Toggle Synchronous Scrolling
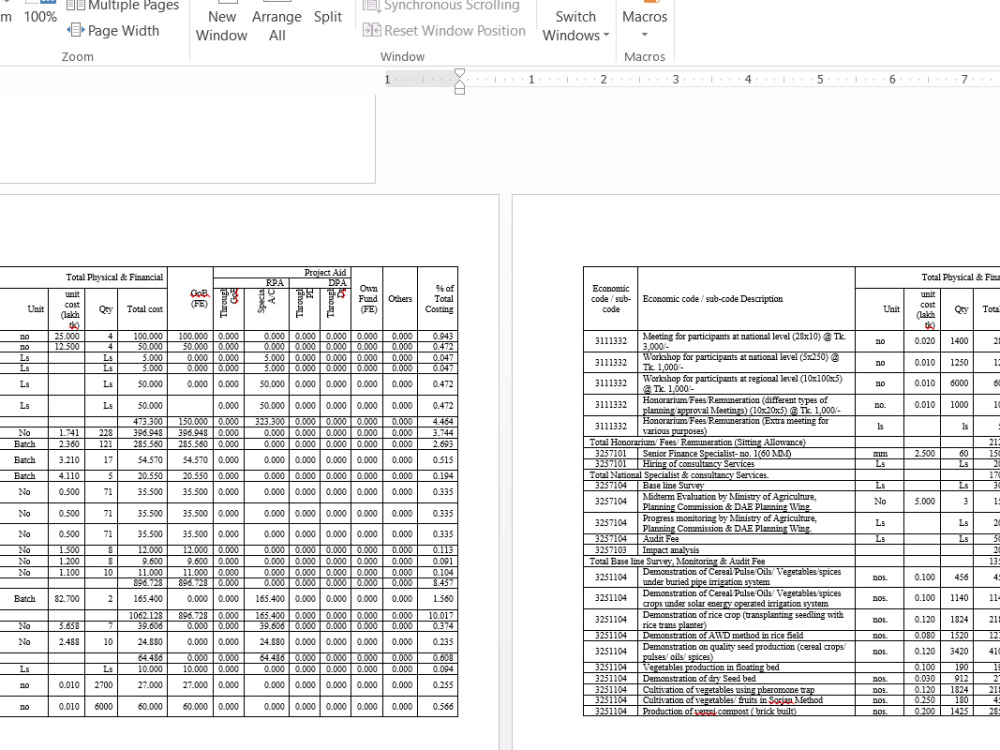The width and height of the screenshot is (1000, 750). (x=441, y=6)
